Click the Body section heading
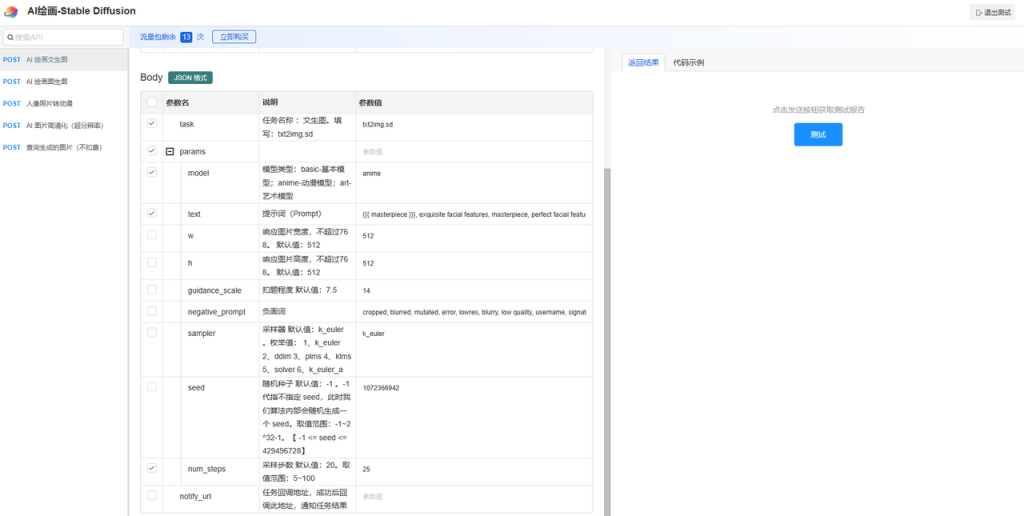 tap(152, 78)
